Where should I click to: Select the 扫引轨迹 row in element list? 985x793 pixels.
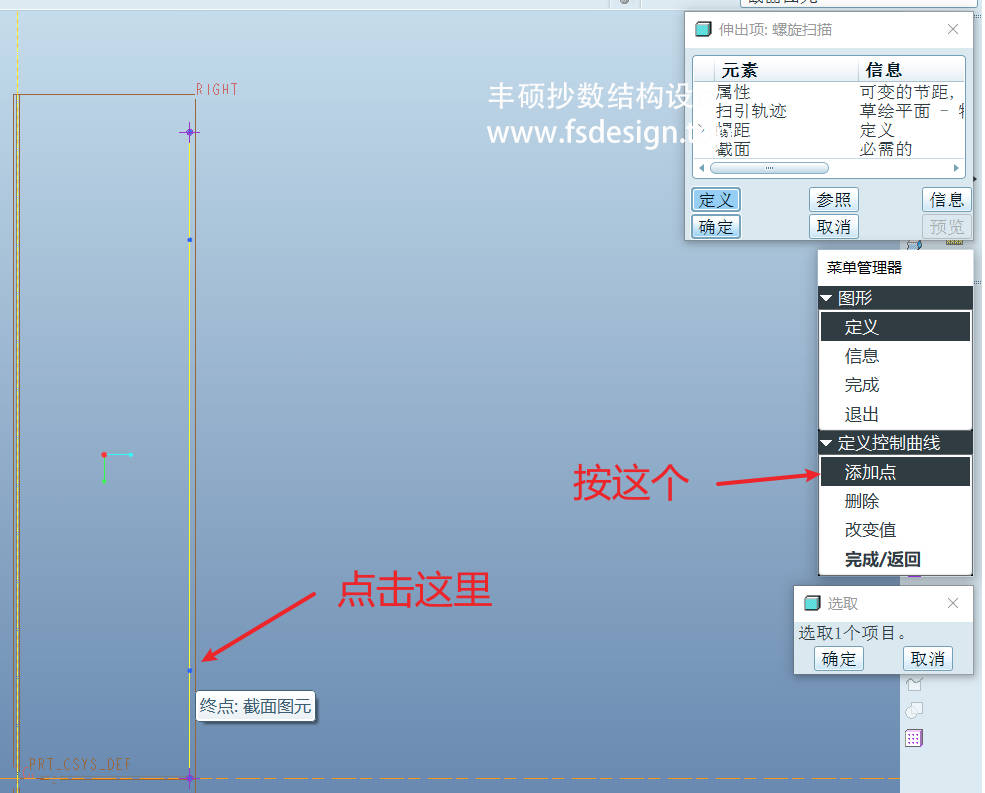click(751, 111)
